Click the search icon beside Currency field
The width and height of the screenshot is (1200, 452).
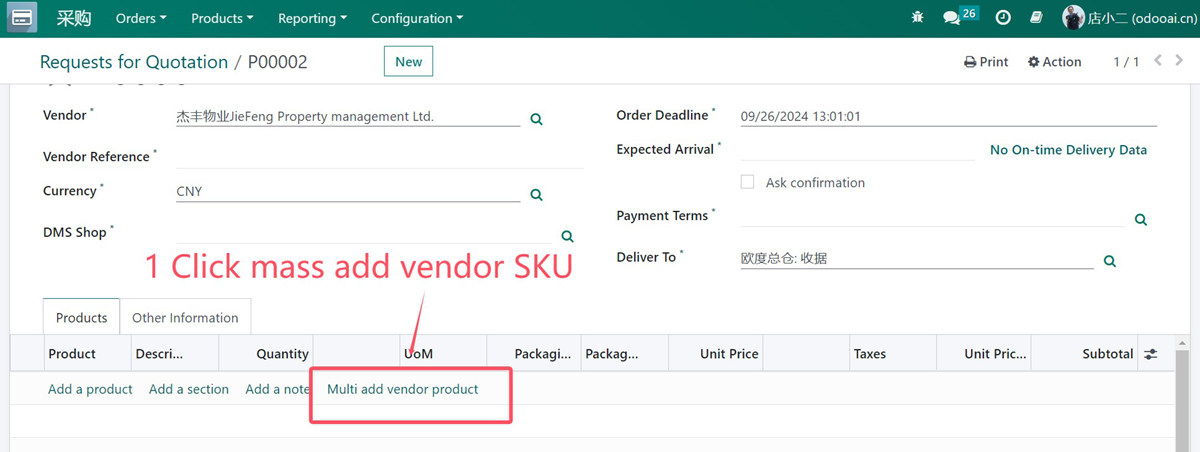tap(536, 195)
